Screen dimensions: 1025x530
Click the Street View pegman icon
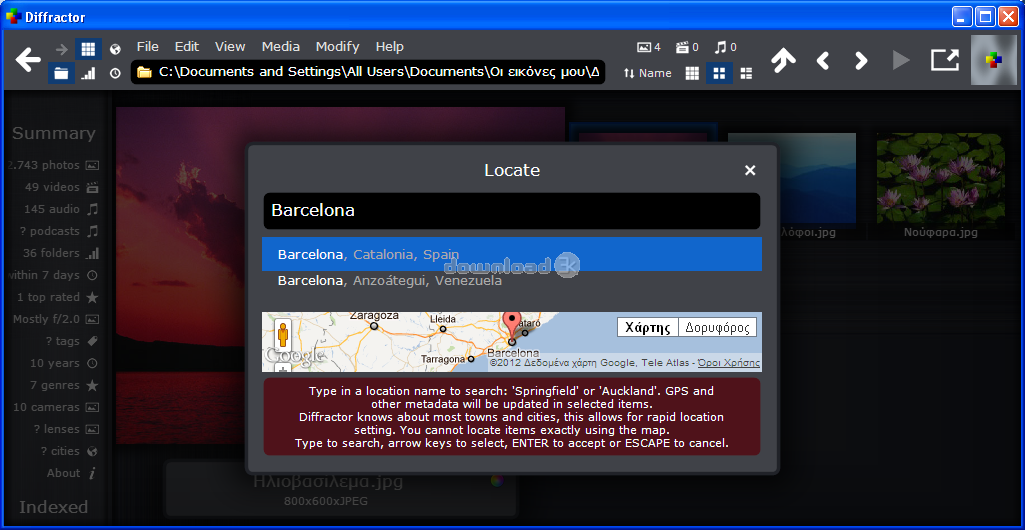tap(282, 335)
